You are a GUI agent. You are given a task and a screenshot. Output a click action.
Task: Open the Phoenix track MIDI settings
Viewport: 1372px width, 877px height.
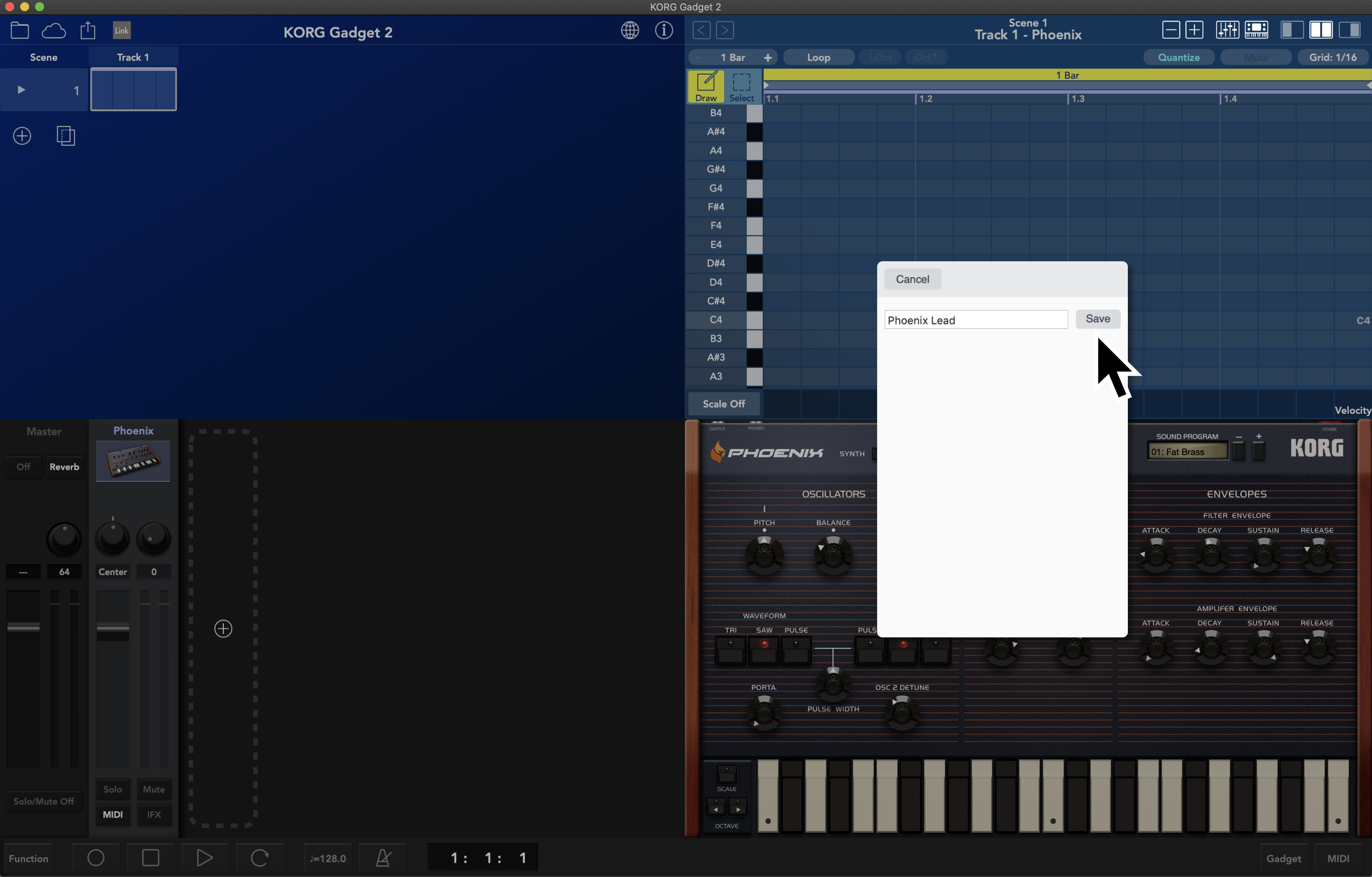point(112,814)
